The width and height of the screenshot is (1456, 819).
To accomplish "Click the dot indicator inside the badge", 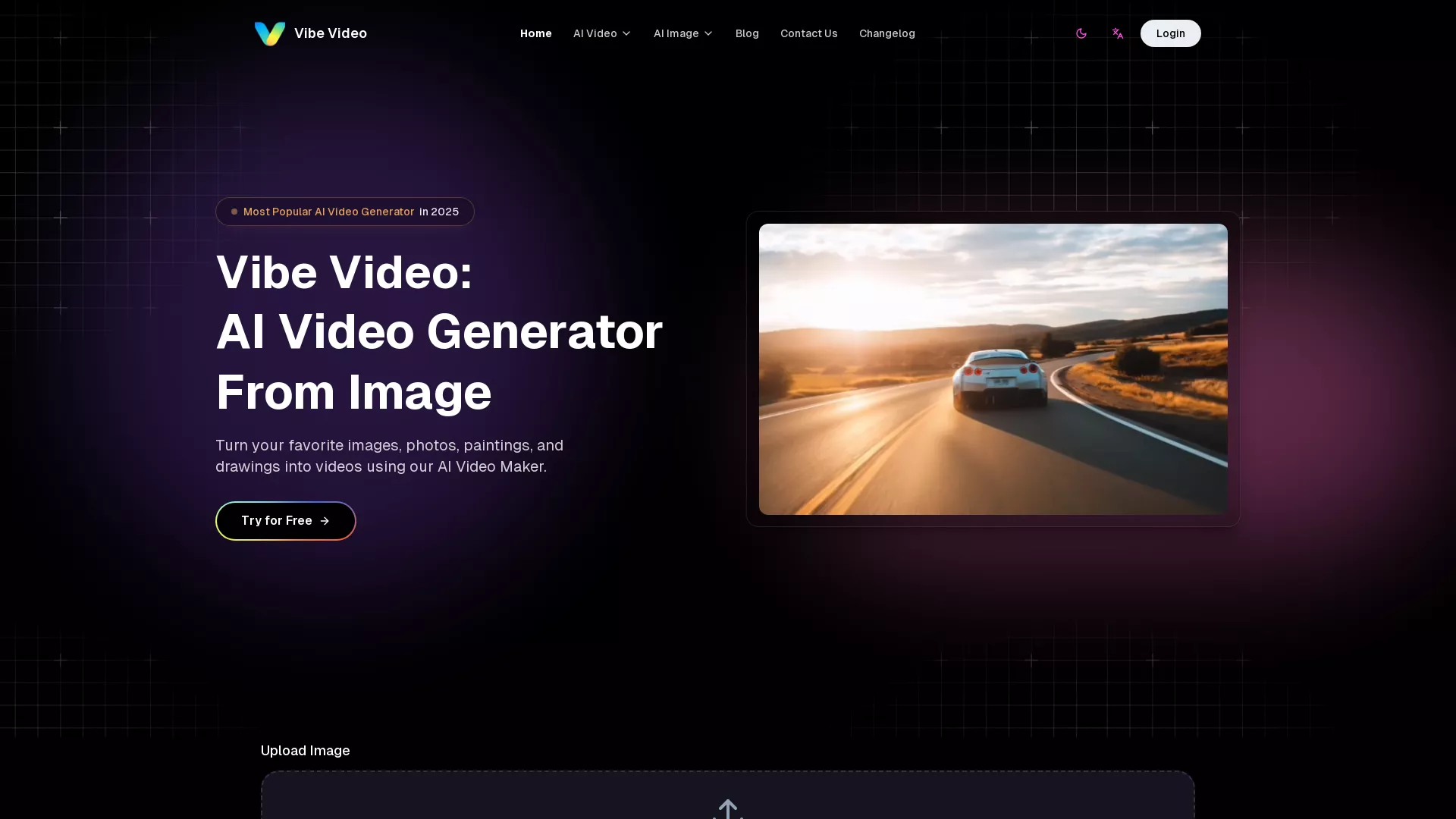I will pos(234,212).
